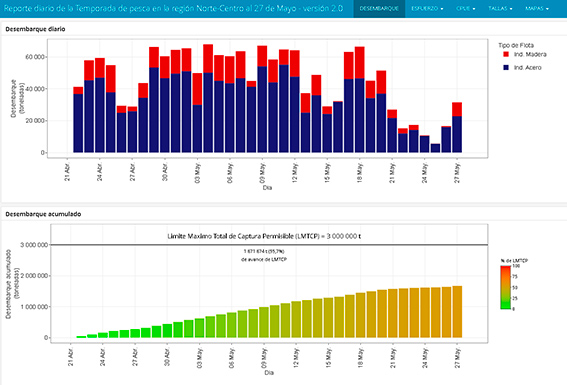The width and height of the screenshot is (567, 385).
Task: Click the '18 May' x-axis label in daily chart
Action: tap(359, 173)
